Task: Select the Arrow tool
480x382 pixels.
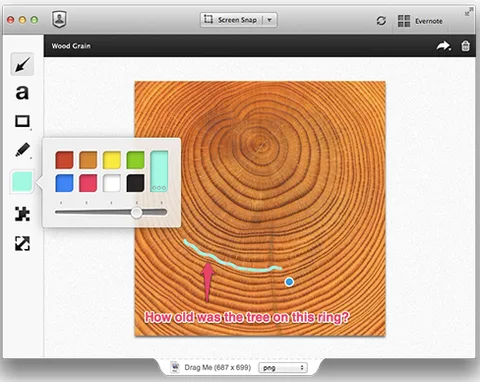Action: pyautogui.click(x=22, y=64)
